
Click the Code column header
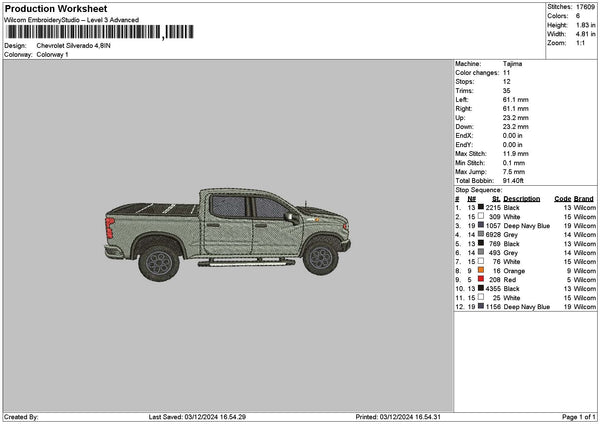click(x=562, y=199)
